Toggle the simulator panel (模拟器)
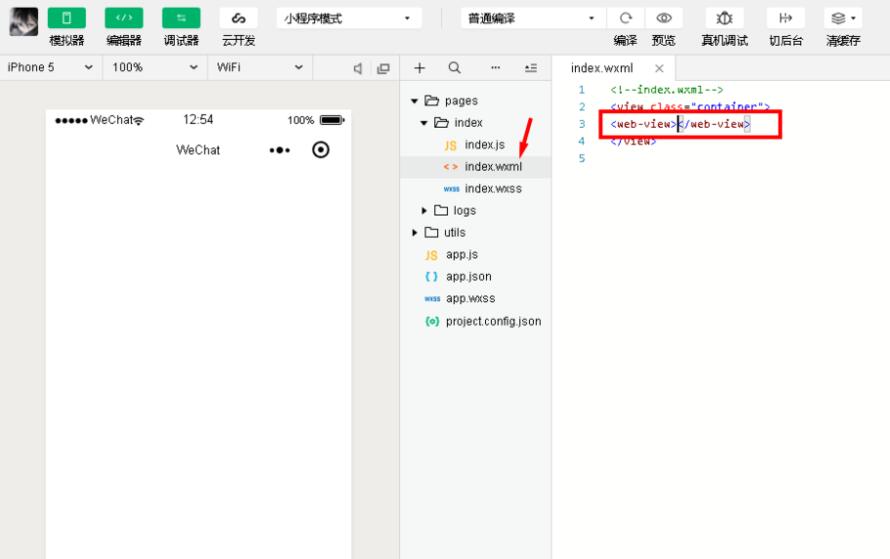Viewport: 890px width, 559px height. [x=67, y=19]
